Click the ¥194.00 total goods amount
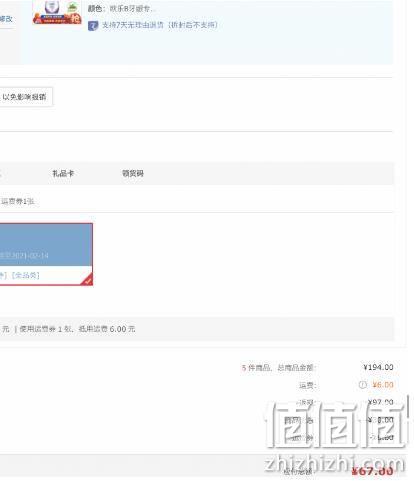Screen dimensions: 414x481 [378, 367]
